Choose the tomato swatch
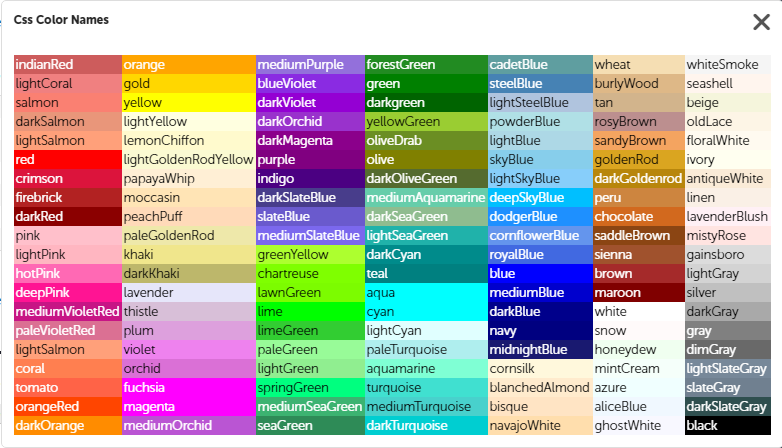The height and width of the screenshot is (448, 782). pyautogui.click(x=68, y=387)
